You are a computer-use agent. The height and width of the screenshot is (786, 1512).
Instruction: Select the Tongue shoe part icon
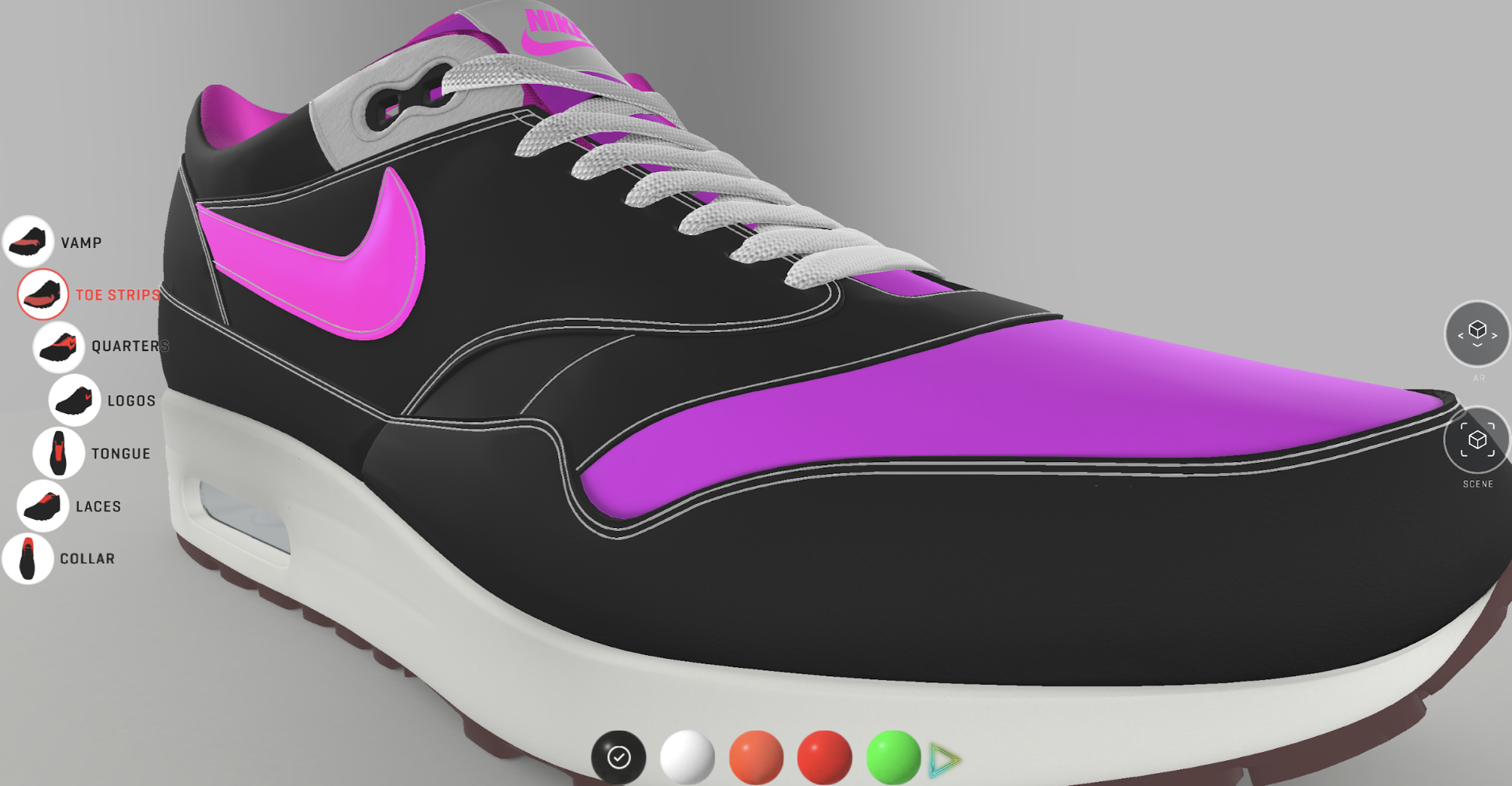point(59,453)
